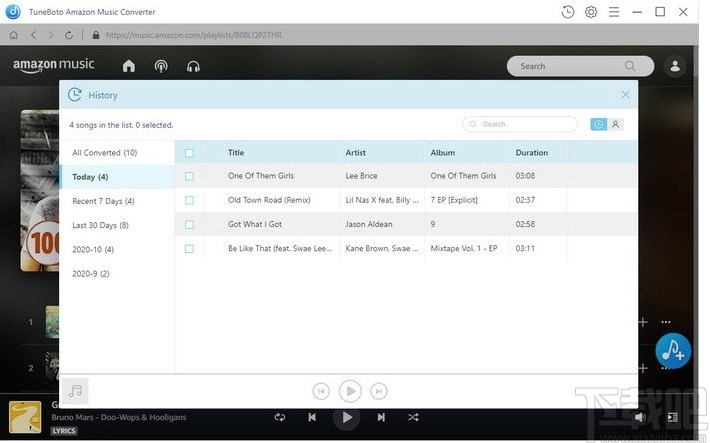Click the History search field
Viewport: 710px width, 443px height.
520,124
